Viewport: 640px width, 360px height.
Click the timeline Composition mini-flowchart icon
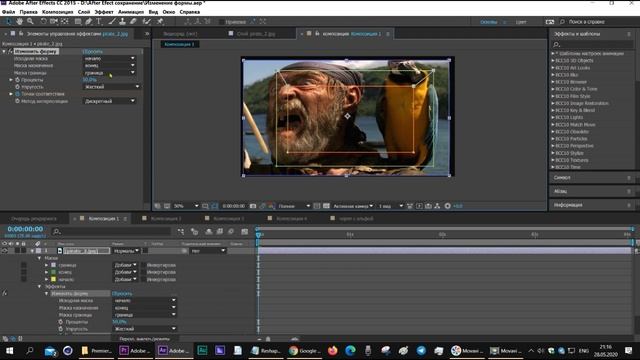tap(181, 232)
